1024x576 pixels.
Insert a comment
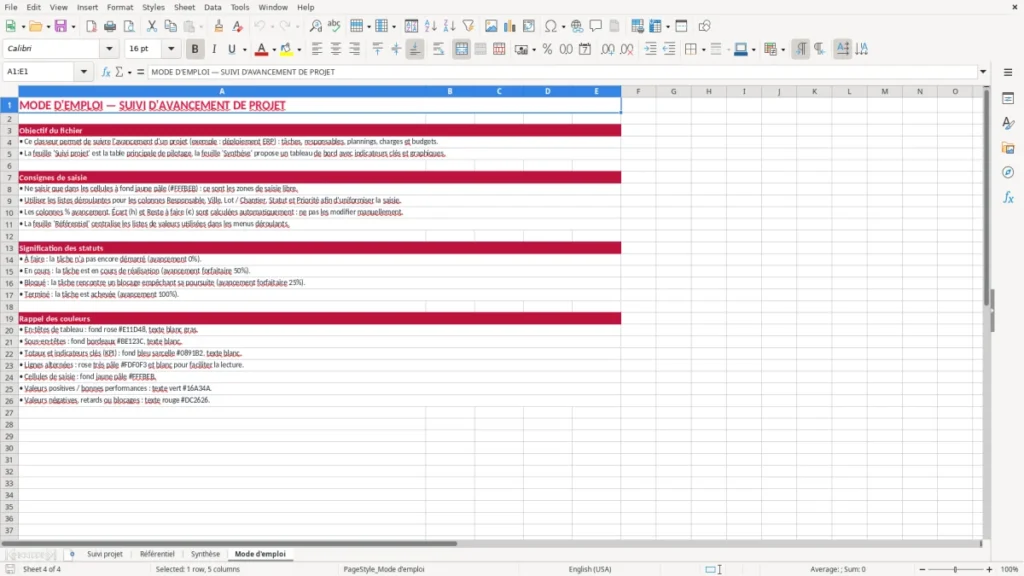pos(596,26)
